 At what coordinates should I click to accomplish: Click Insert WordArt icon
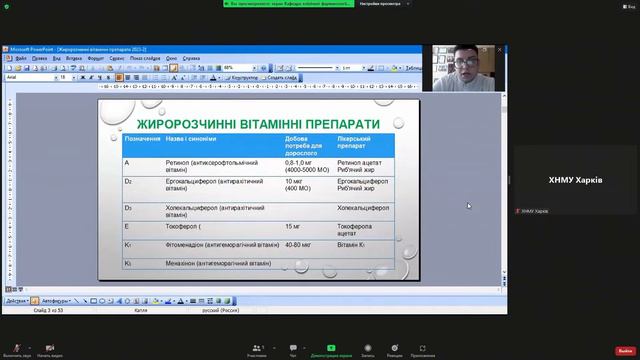coord(119,301)
